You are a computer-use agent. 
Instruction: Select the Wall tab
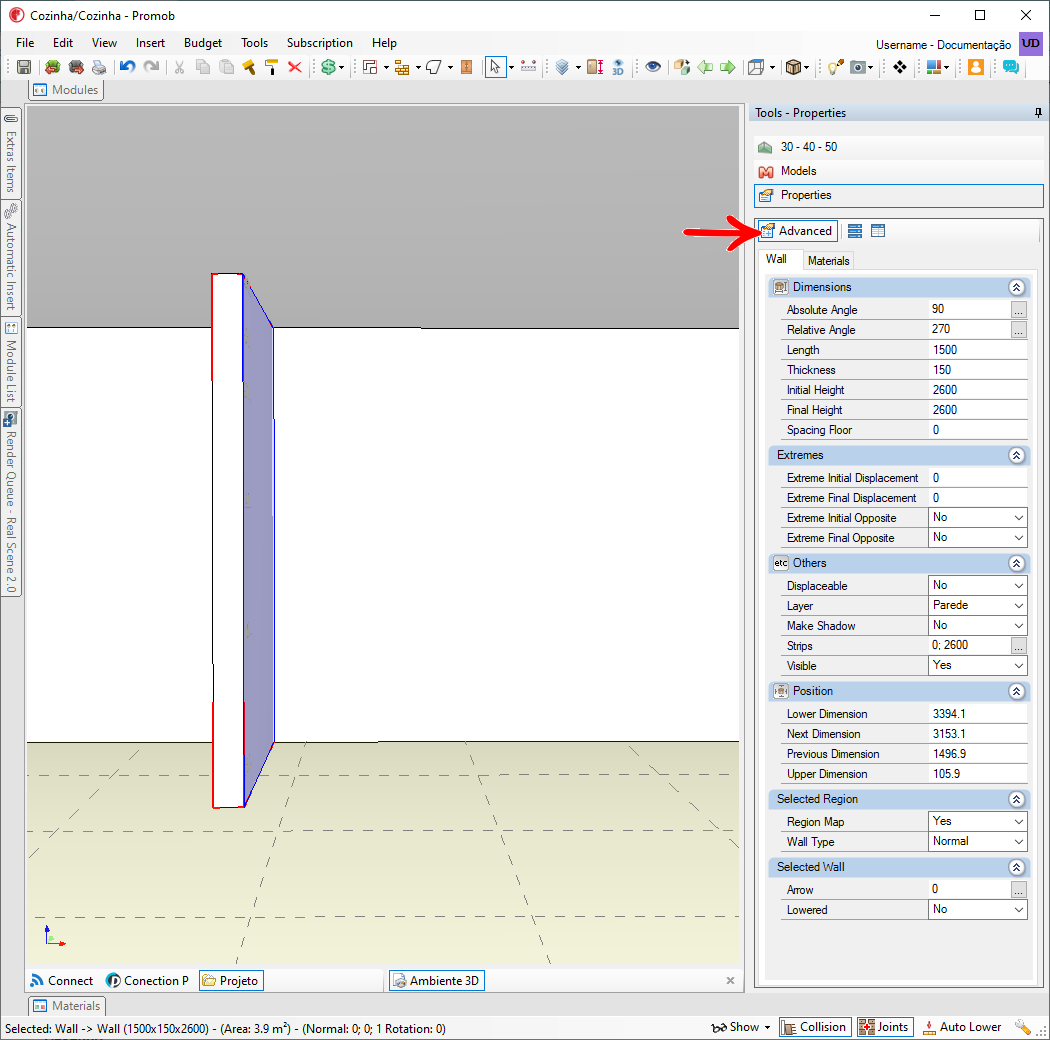[x=777, y=259]
